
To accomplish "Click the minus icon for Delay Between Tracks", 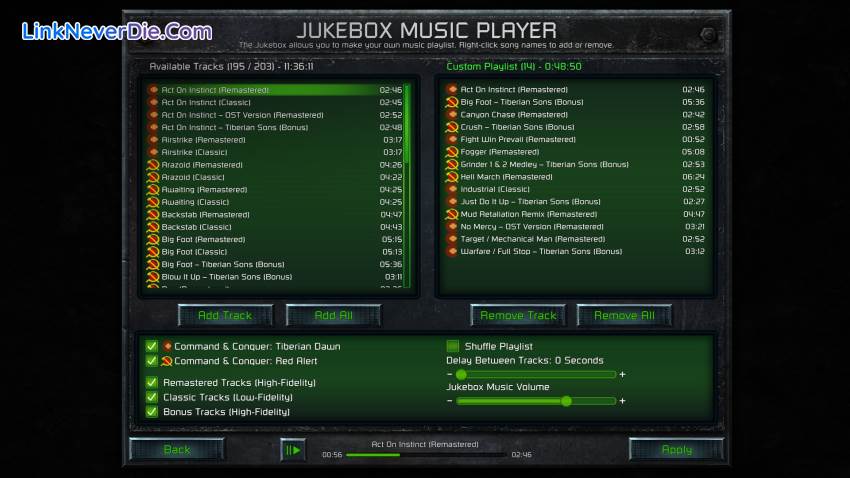I will coord(449,375).
